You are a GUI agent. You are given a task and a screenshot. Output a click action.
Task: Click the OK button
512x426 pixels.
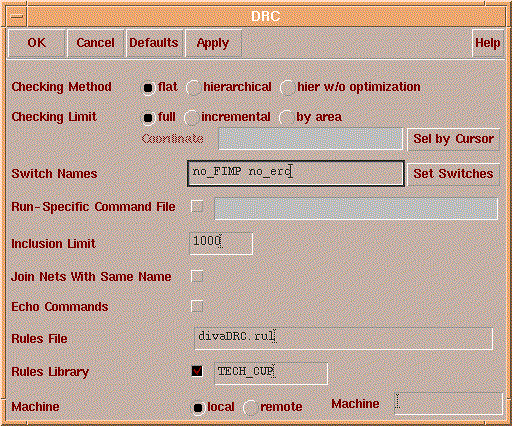click(x=36, y=43)
